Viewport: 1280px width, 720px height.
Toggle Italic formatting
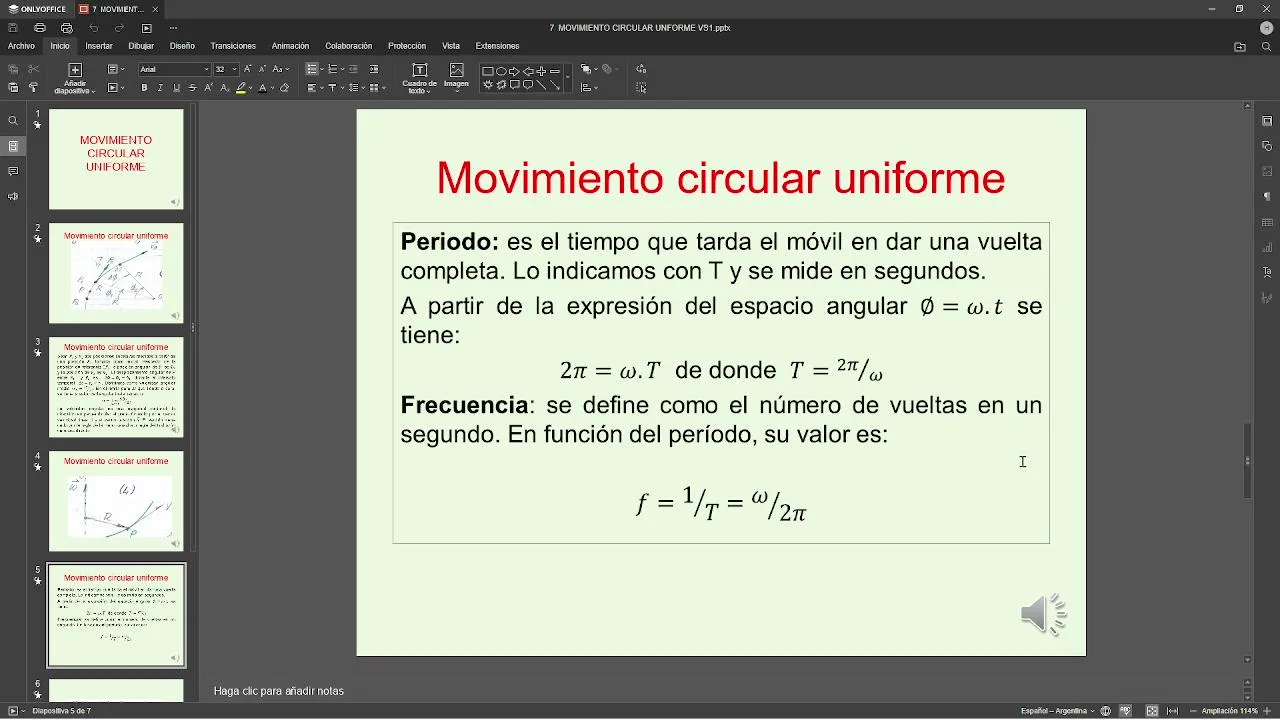[x=160, y=88]
